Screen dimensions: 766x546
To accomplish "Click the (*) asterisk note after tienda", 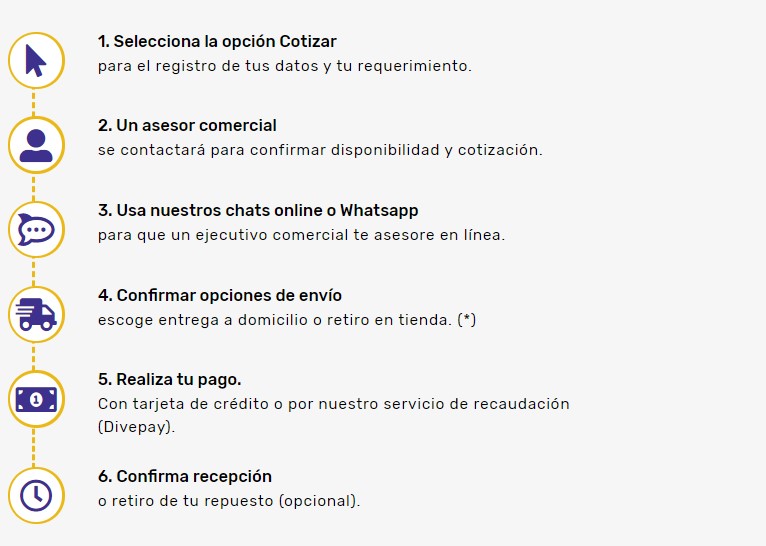I will click(x=467, y=320).
